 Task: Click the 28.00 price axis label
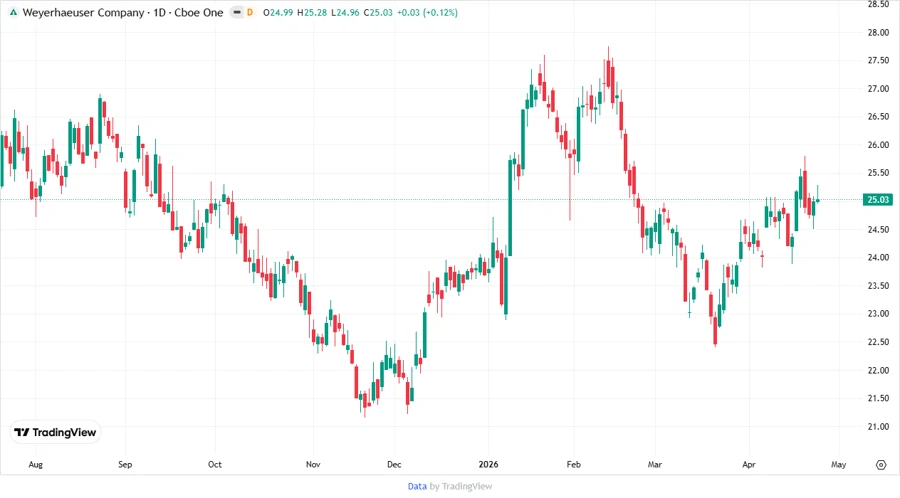[x=878, y=33]
